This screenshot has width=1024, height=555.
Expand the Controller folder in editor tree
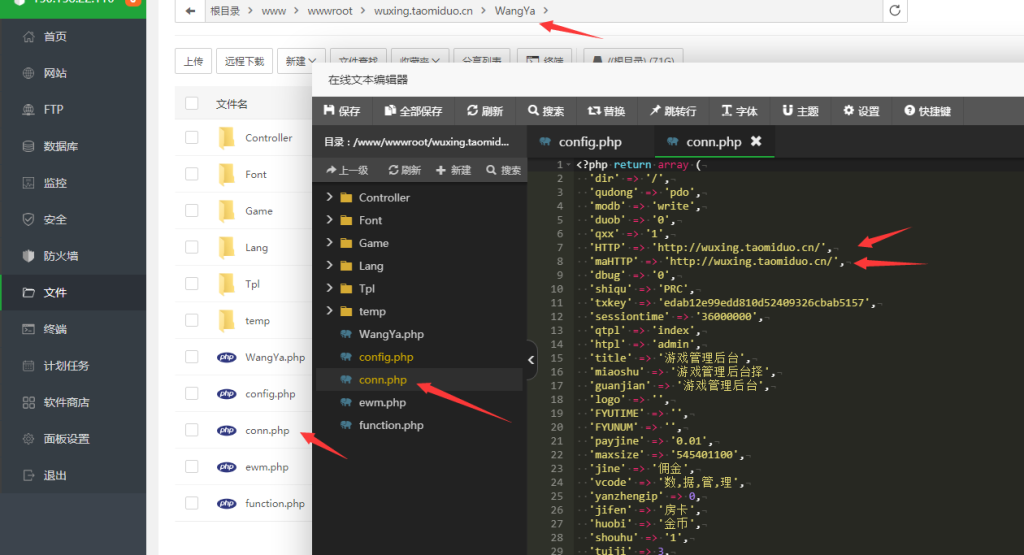[x=330, y=198]
